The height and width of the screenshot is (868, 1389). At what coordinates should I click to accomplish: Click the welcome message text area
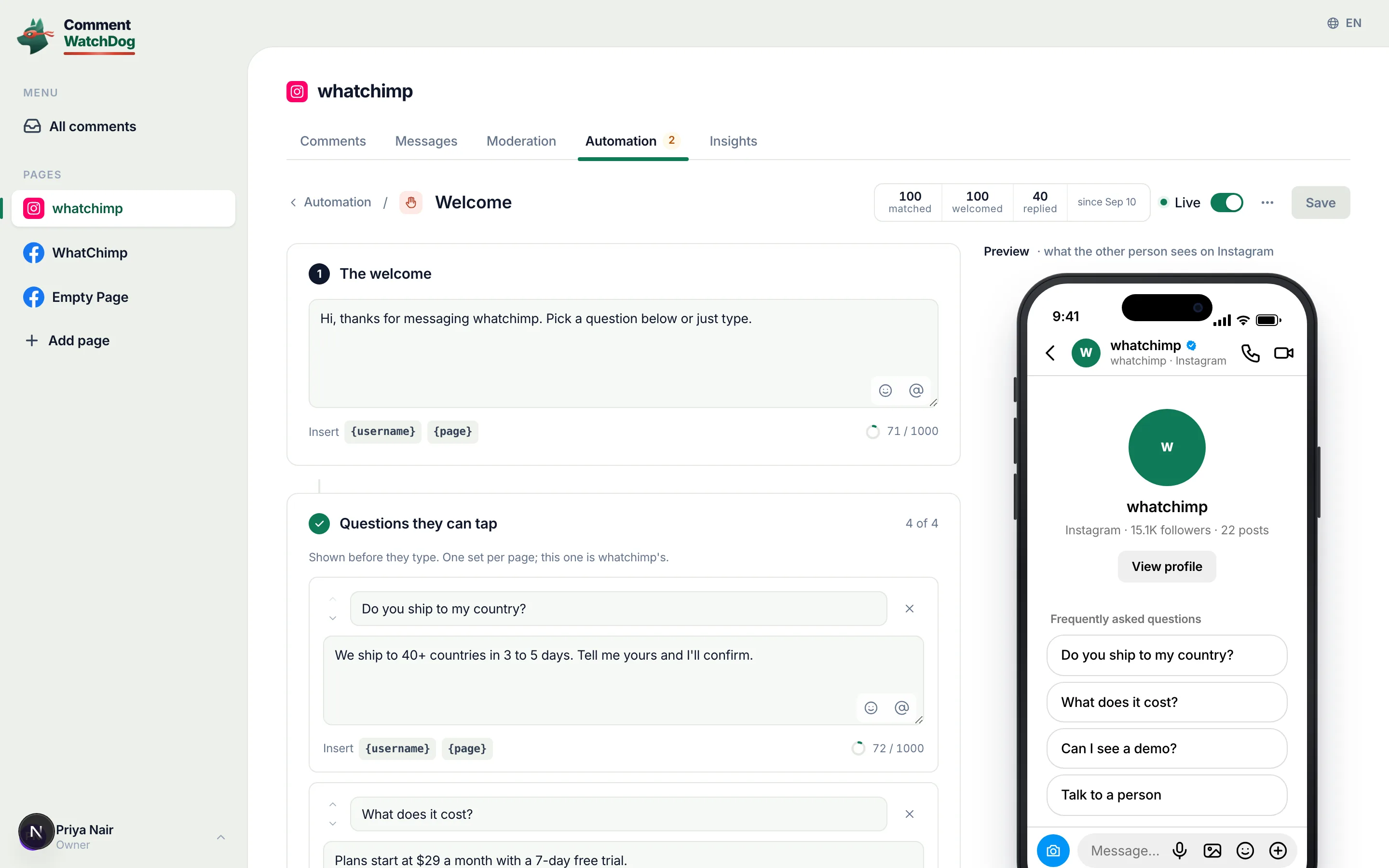(x=623, y=353)
